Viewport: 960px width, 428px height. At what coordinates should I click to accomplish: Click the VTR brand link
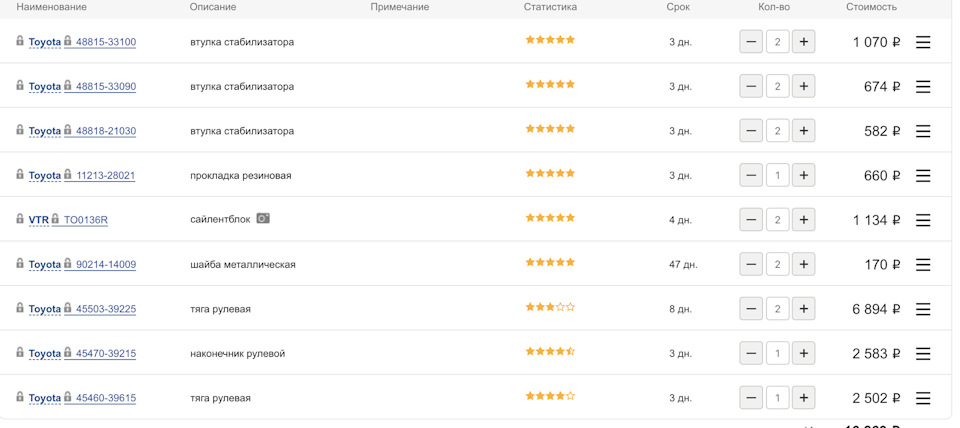(38, 220)
